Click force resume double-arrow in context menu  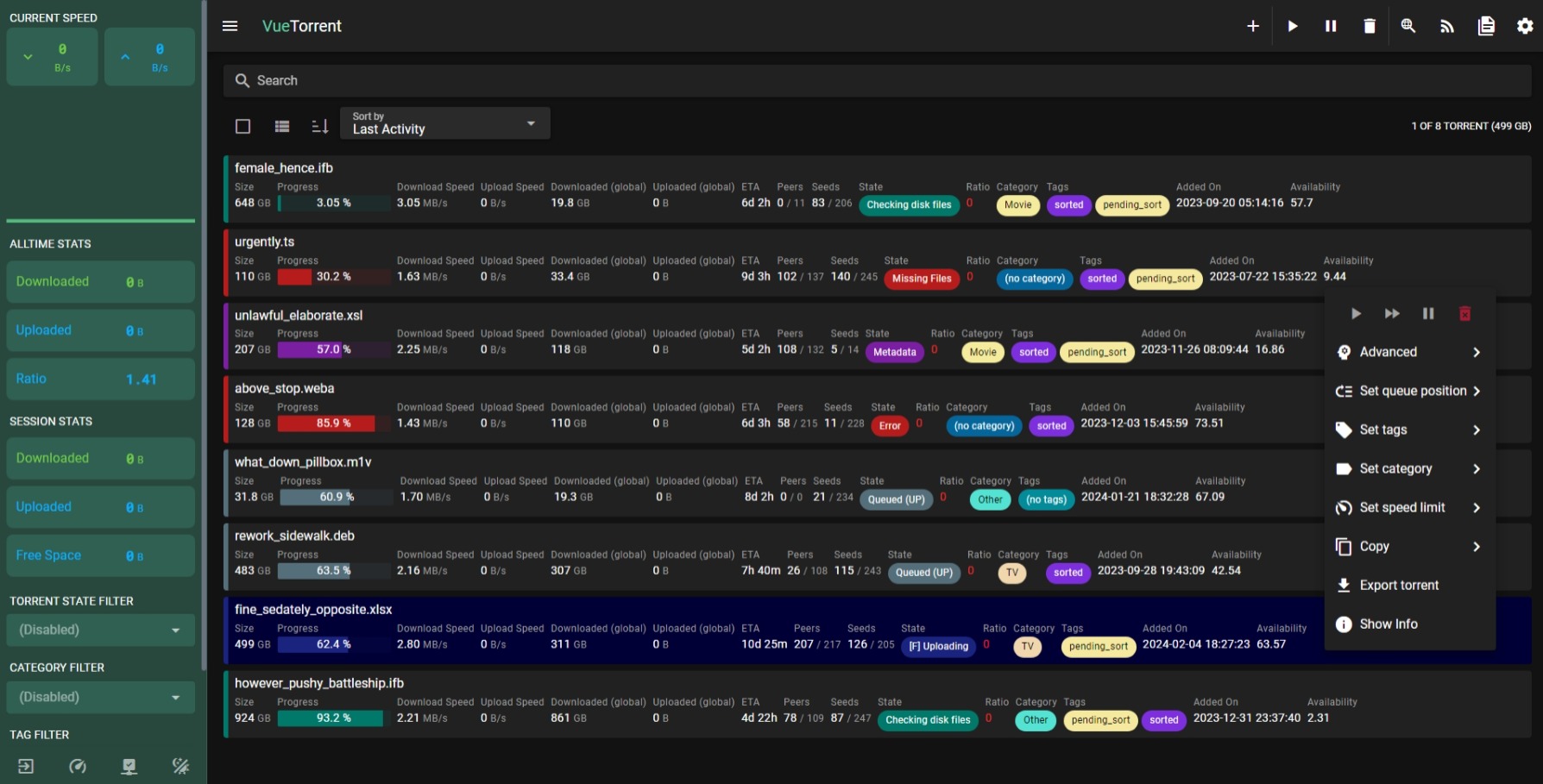coord(1392,314)
